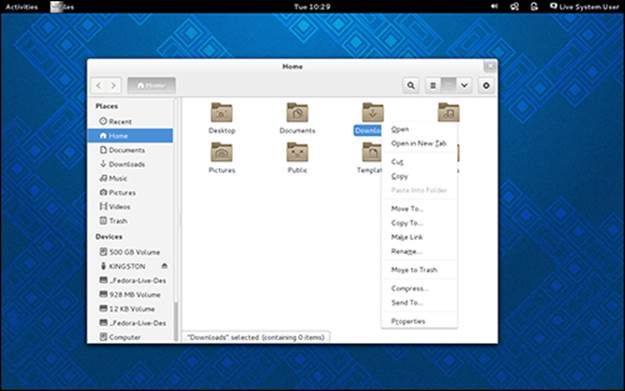This screenshot has width=625, height=391.
Task: Choose Make Link in context menu
Action: [x=419, y=237]
